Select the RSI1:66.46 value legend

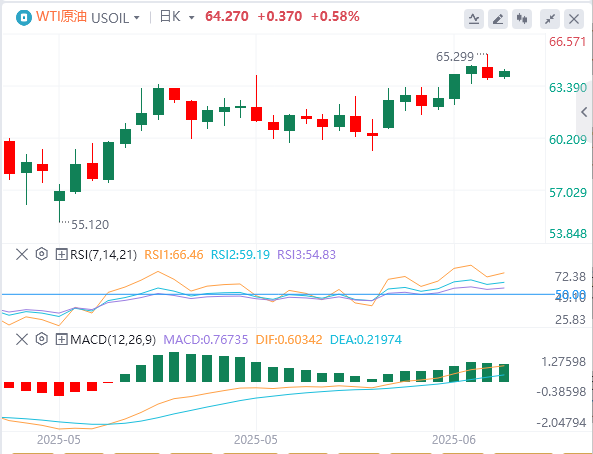(x=174, y=255)
